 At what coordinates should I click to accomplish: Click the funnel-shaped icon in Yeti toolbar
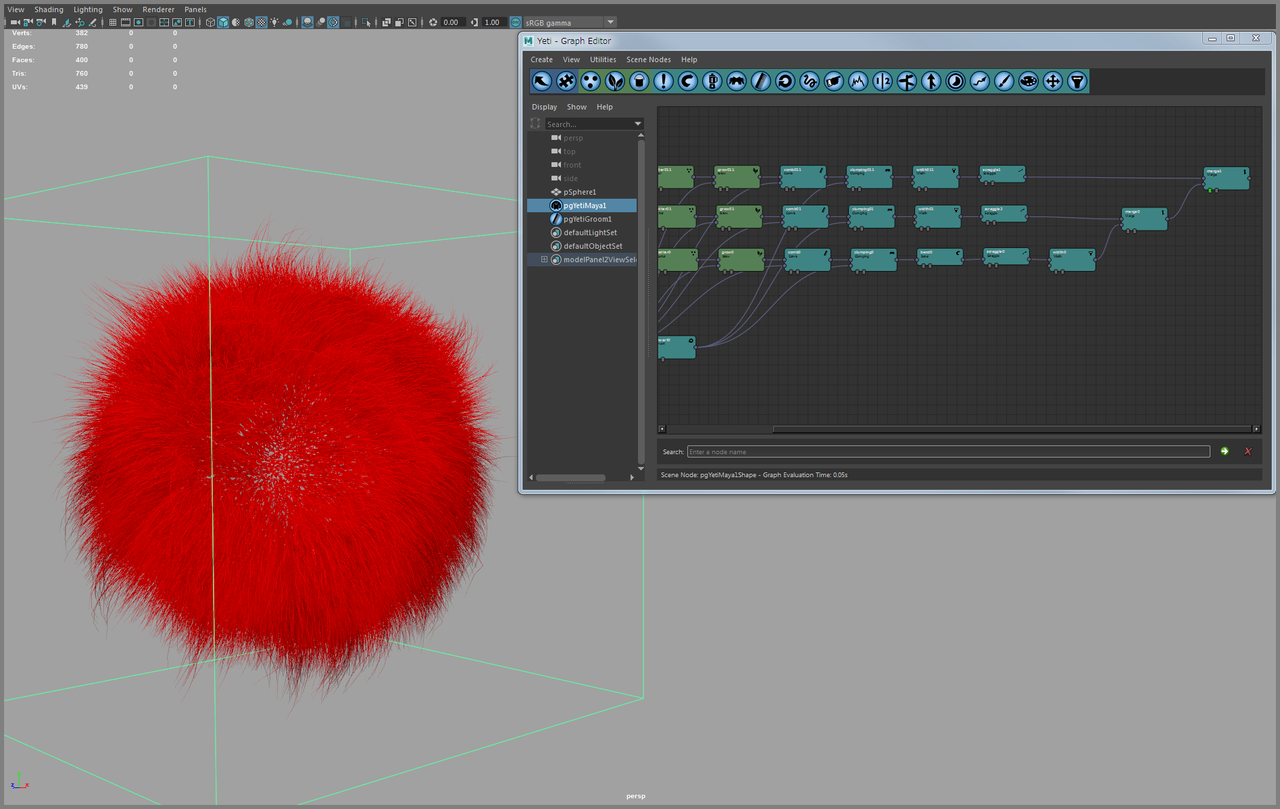[1077, 81]
